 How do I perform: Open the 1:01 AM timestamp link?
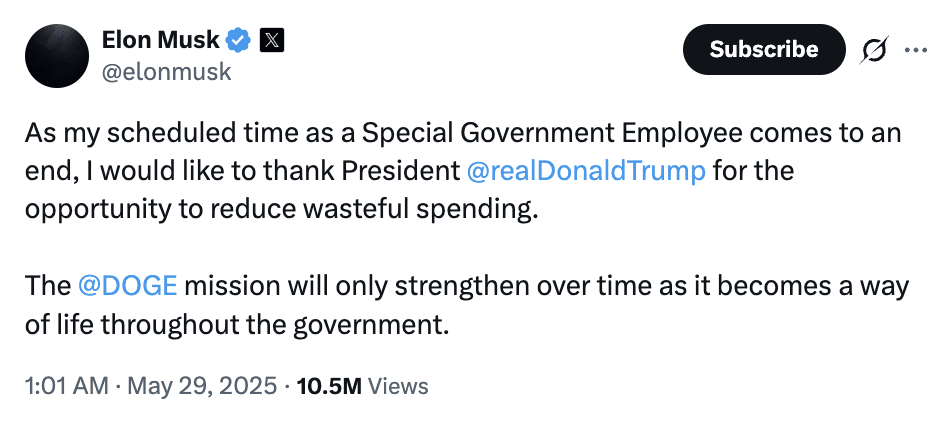67,386
